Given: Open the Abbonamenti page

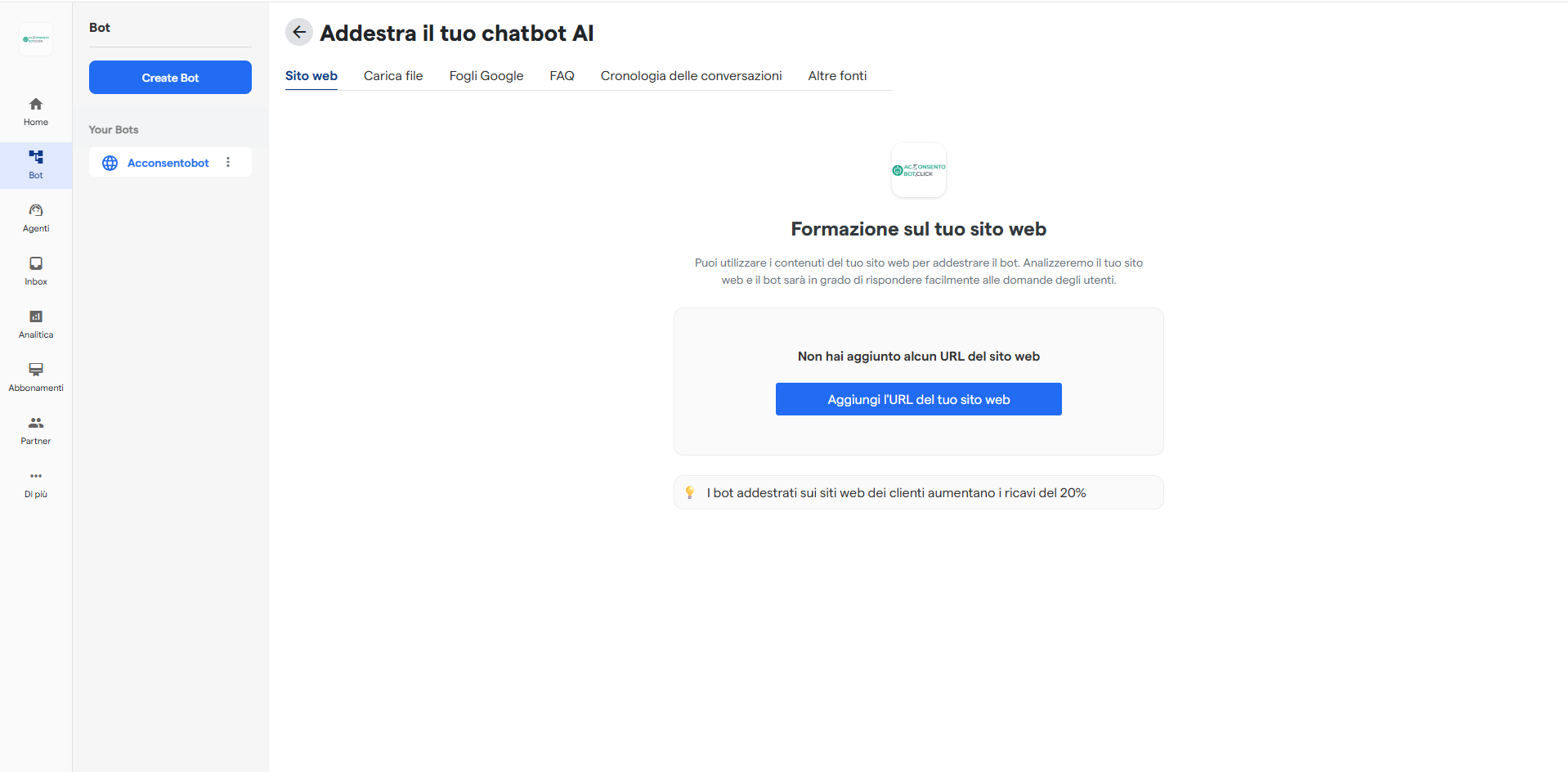Looking at the screenshot, I should pos(35,376).
